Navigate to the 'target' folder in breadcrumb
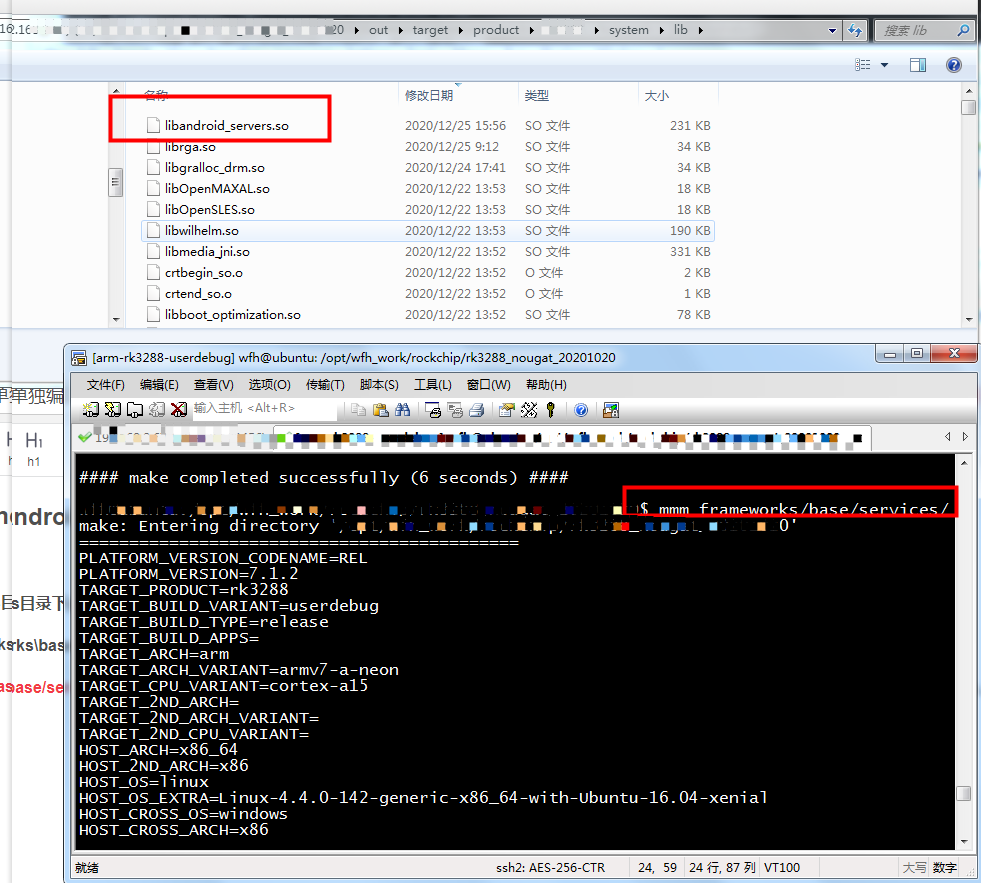Viewport: 981px width, 883px height. [430, 30]
